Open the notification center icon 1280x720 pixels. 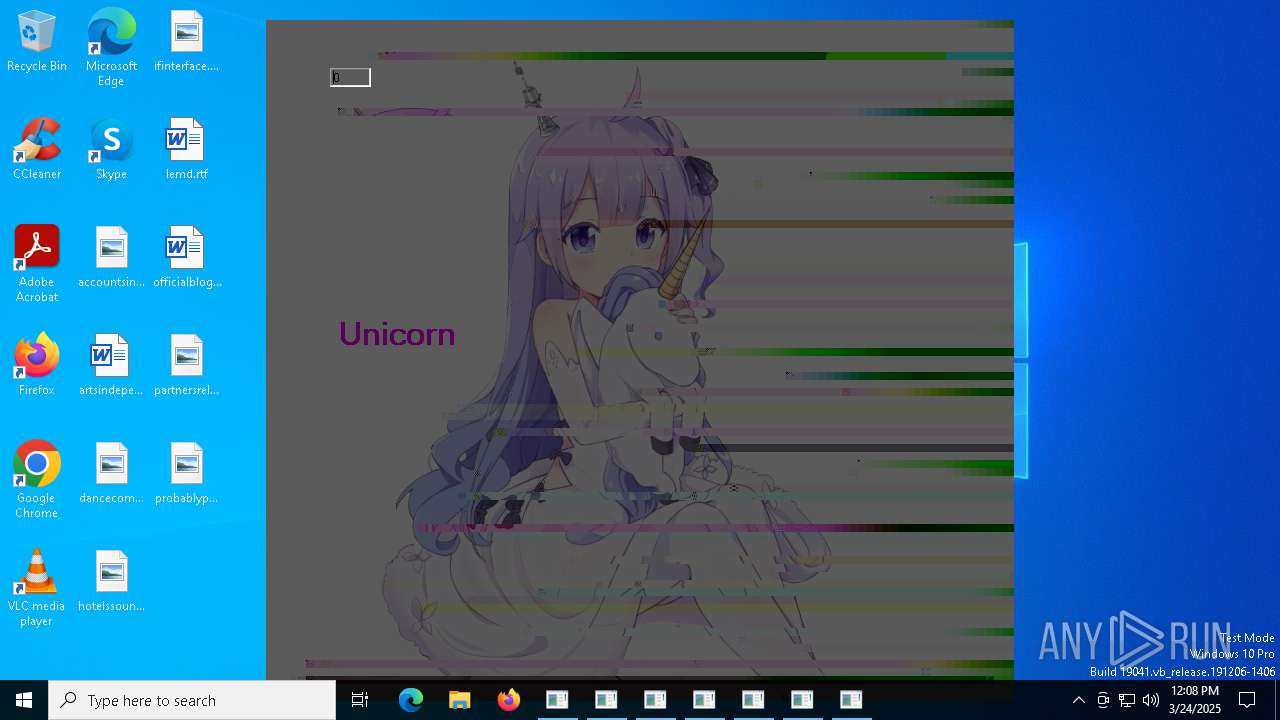click(1247, 700)
